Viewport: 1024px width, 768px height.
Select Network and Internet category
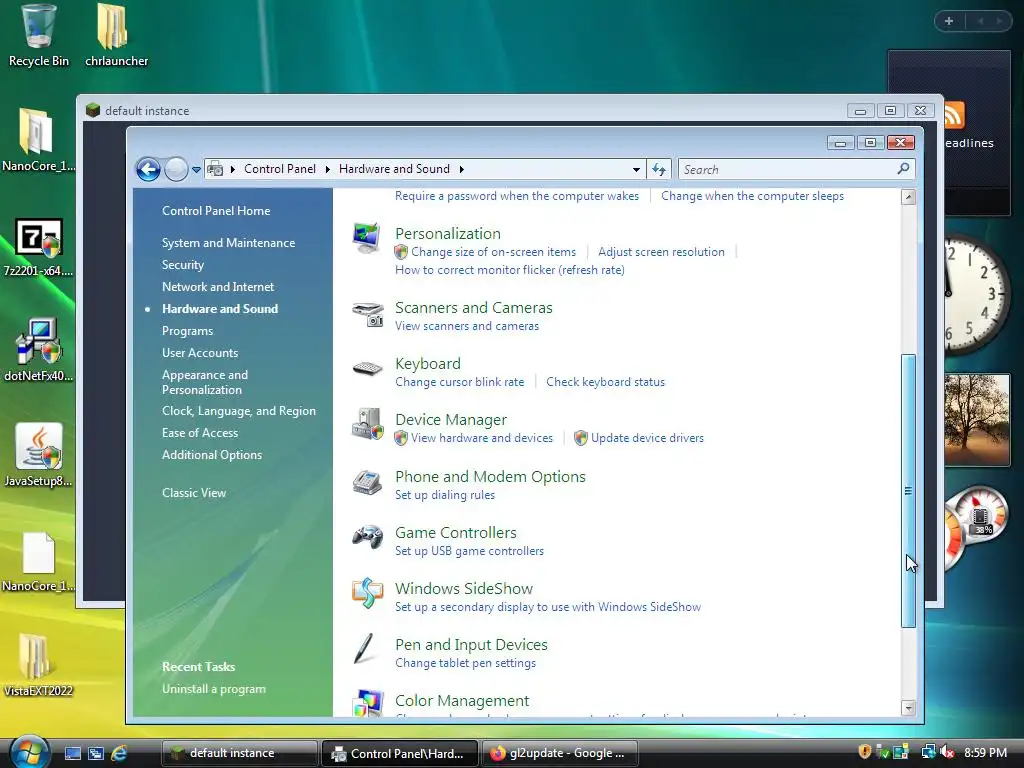click(x=218, y=287)
